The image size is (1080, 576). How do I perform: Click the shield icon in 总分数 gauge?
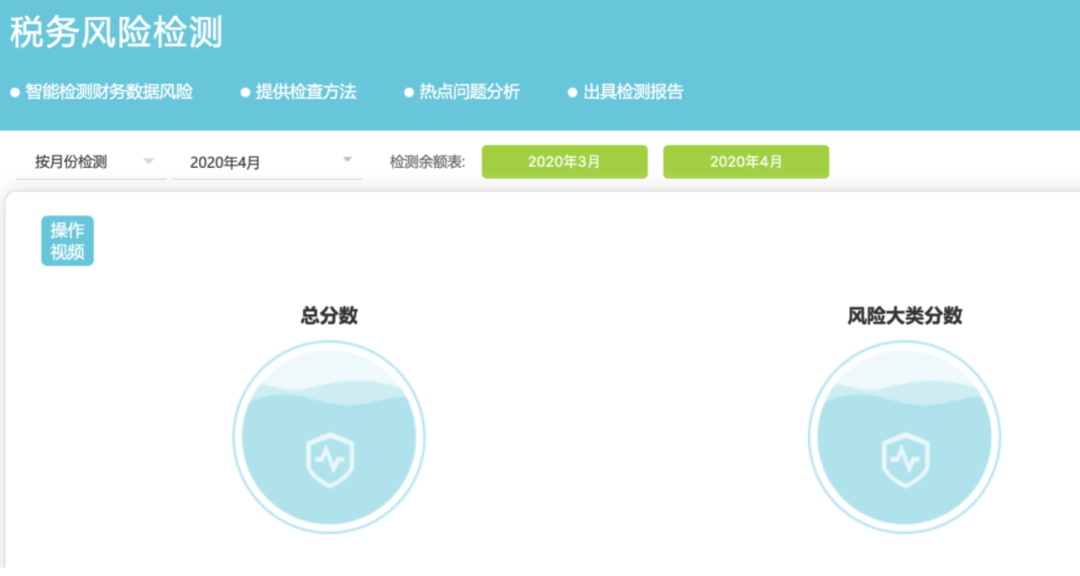(330, 460)
